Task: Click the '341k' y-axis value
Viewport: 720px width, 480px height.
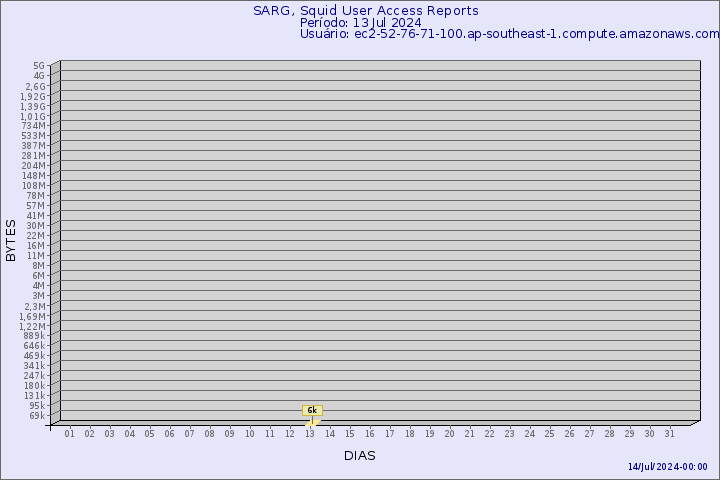Action: (34, 366)
